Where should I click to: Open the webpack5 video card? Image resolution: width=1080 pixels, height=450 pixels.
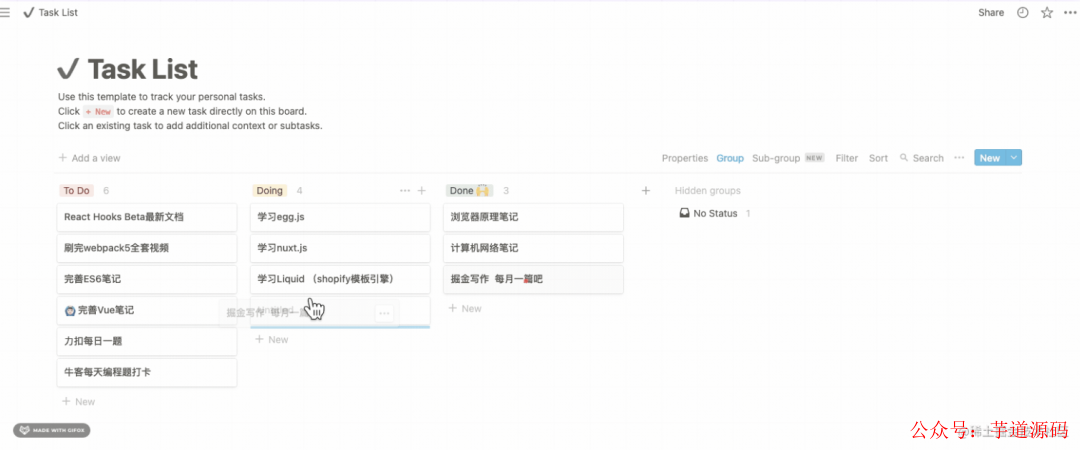[147, 248]
